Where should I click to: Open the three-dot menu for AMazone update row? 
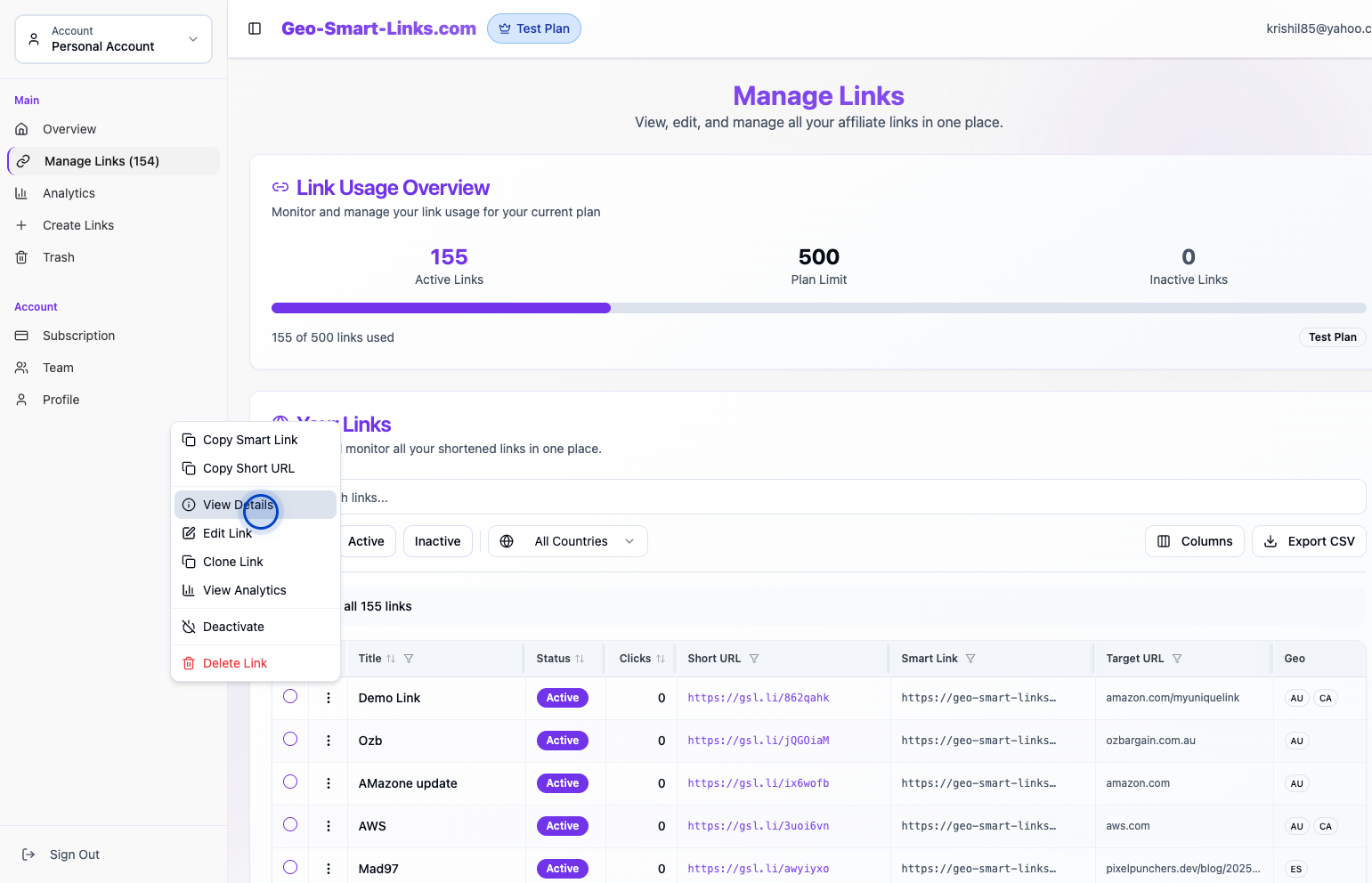[329, 783]
